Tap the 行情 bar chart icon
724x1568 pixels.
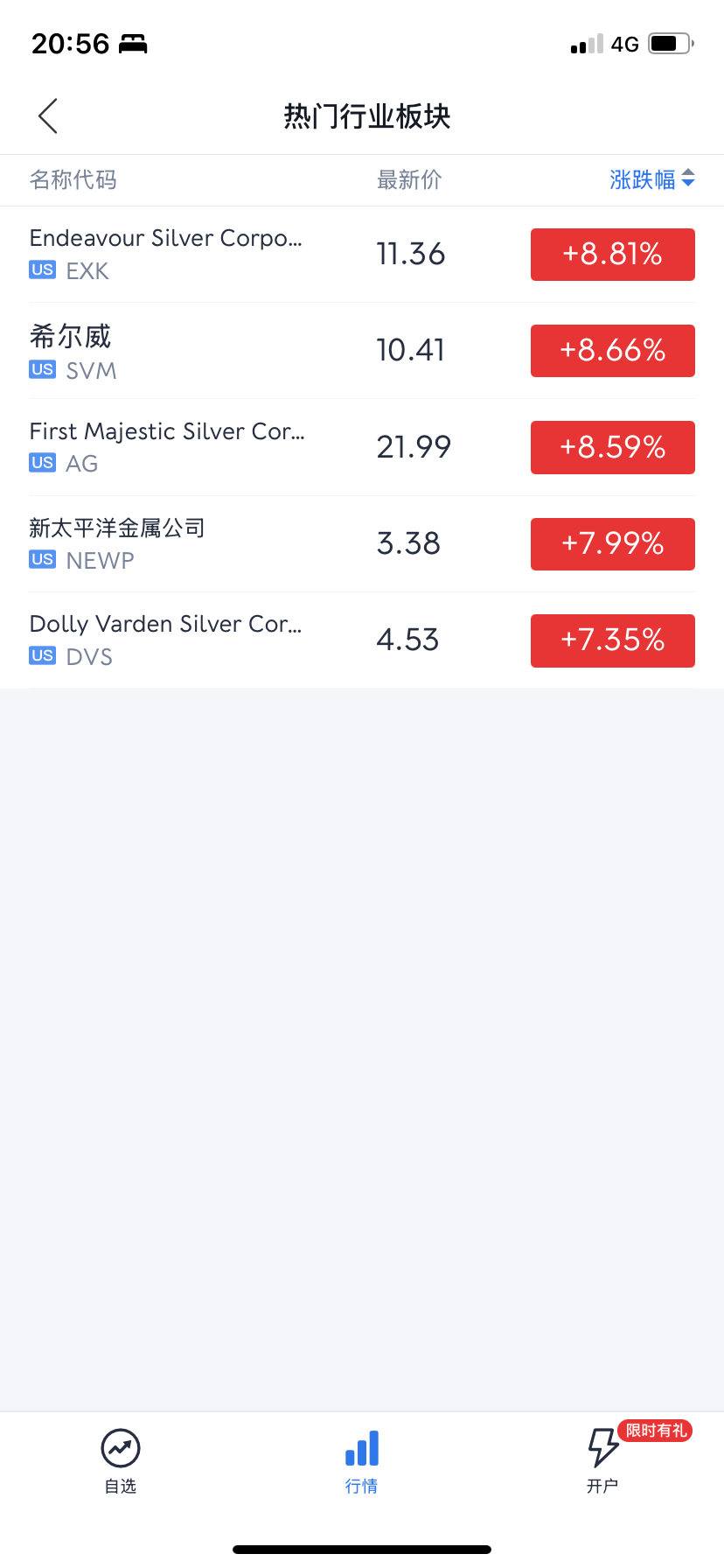pos(362,1448)
